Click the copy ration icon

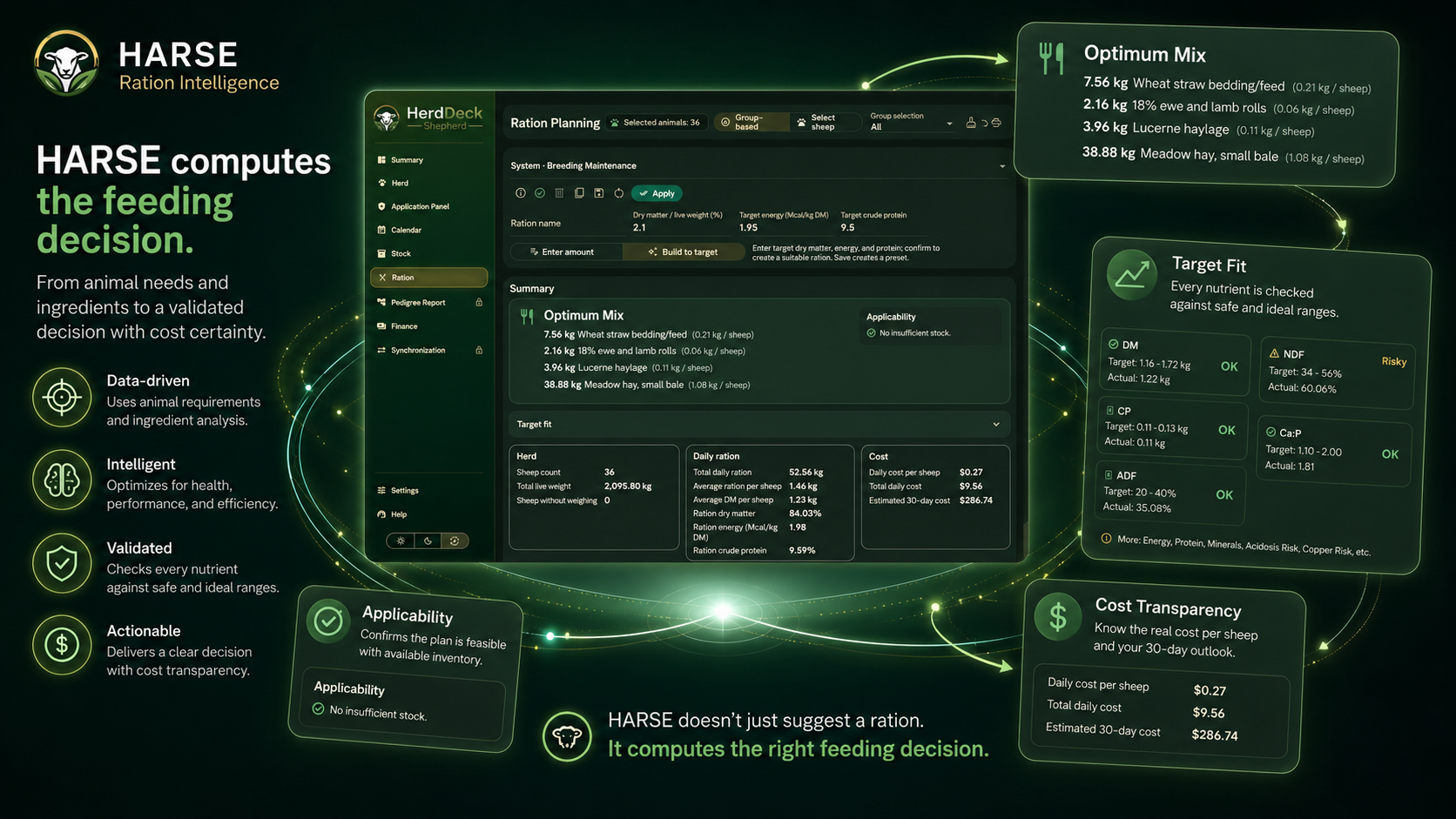579,193
